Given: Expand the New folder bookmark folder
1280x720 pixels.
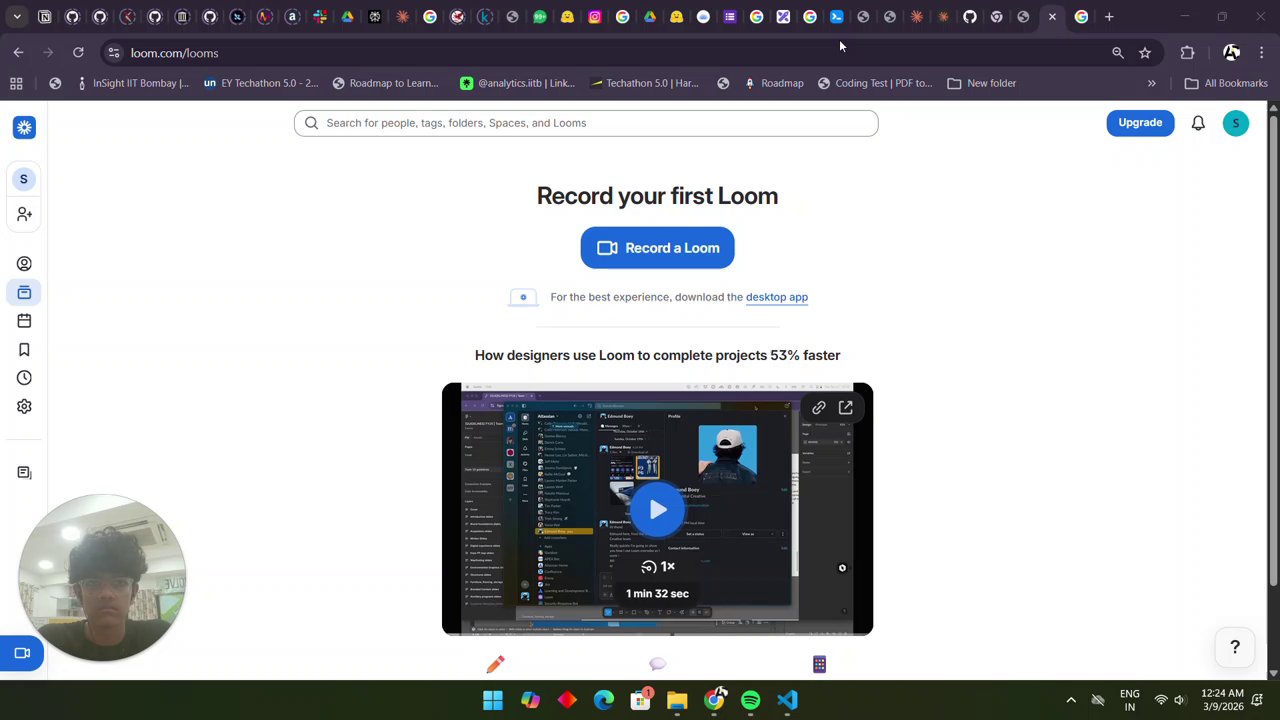Looking at the screenshot, I should [981, 83].
